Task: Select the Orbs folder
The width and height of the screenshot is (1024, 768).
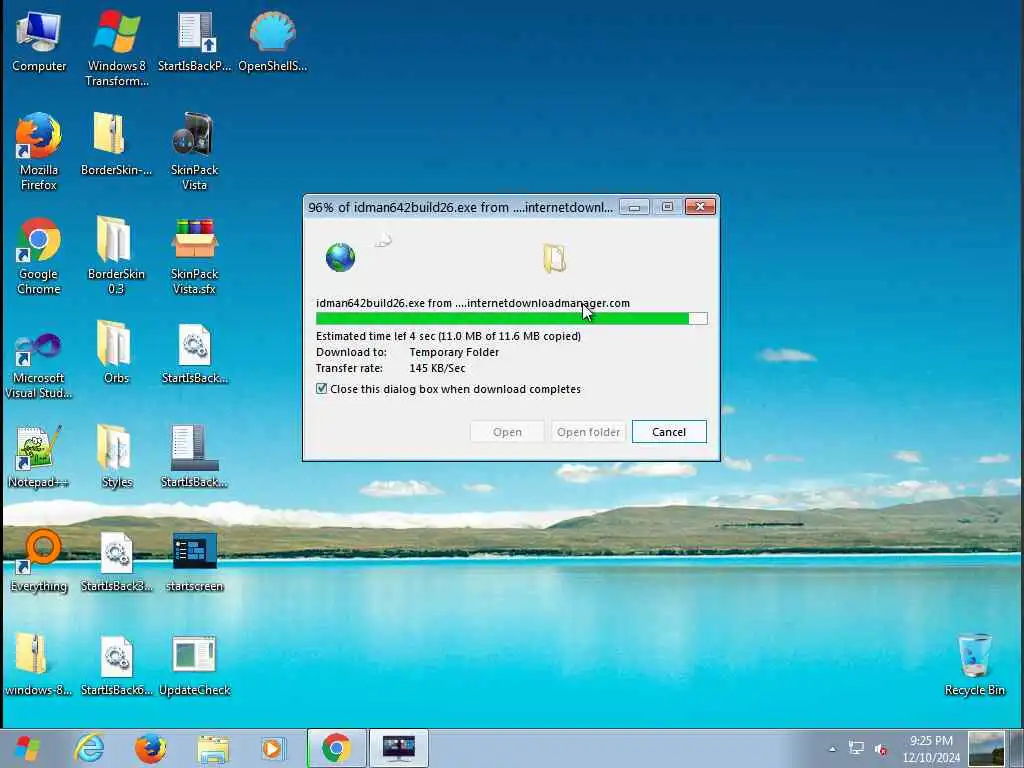Action: point(116,353)
